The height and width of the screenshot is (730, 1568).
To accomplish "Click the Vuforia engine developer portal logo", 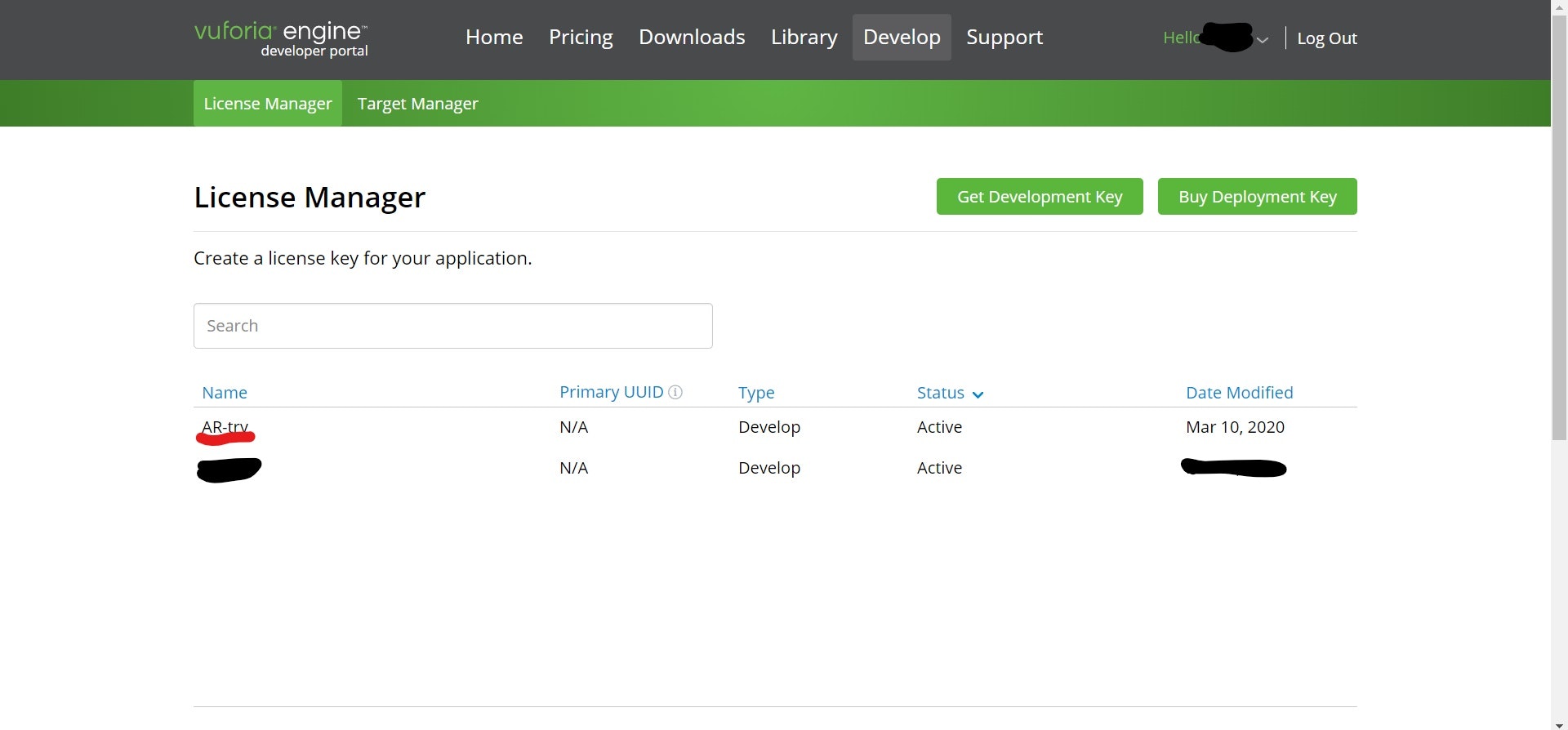I will coord(281,39).
